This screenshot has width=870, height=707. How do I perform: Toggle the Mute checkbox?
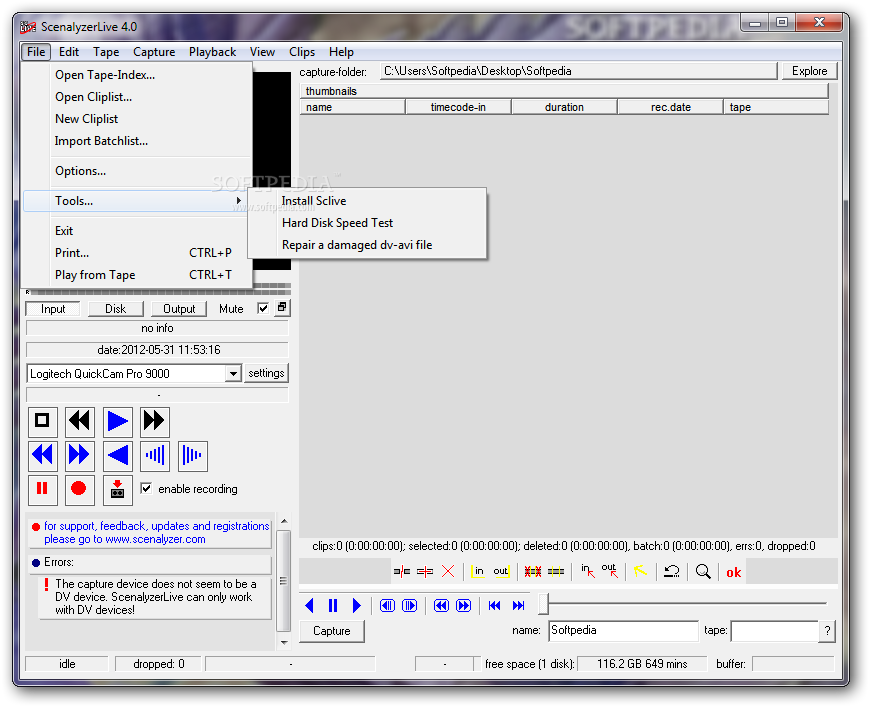[263, 309]
